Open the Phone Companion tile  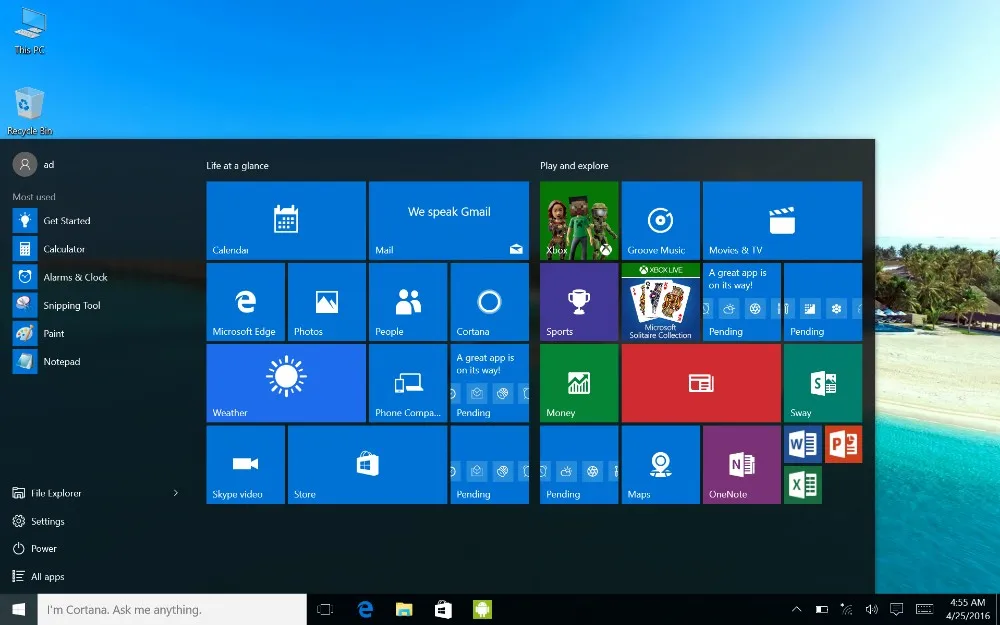click(408, 383)
